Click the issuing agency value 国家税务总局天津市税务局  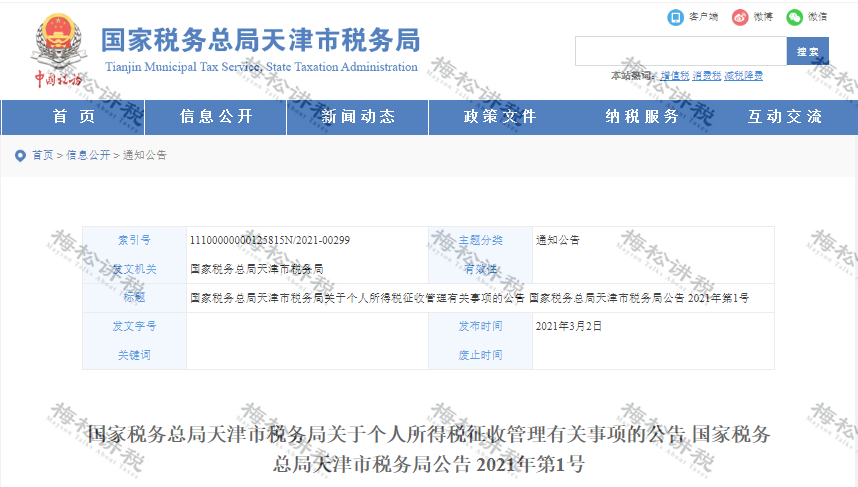tap(257, 269)
